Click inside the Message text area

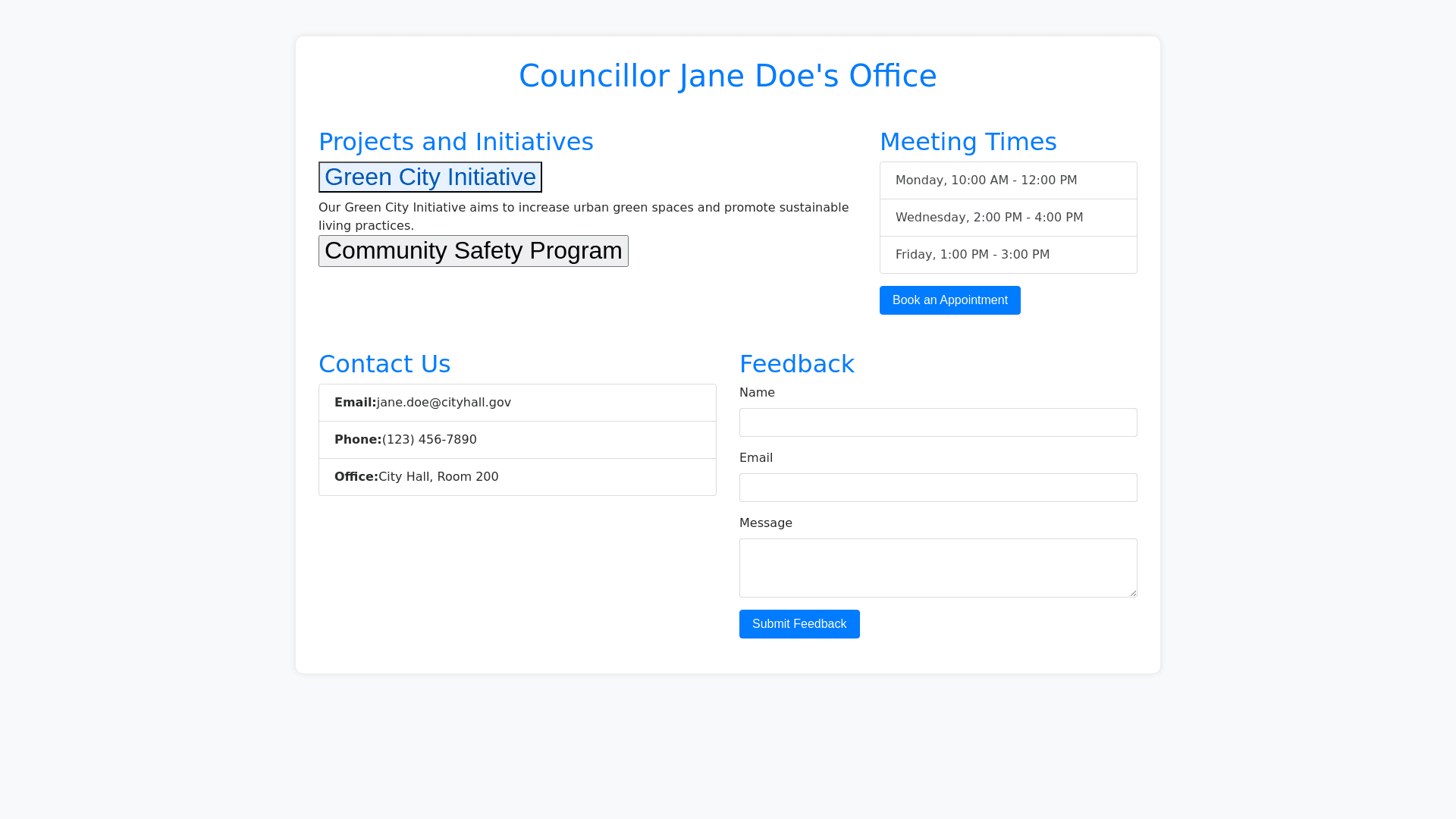click(x=937, y=567)
